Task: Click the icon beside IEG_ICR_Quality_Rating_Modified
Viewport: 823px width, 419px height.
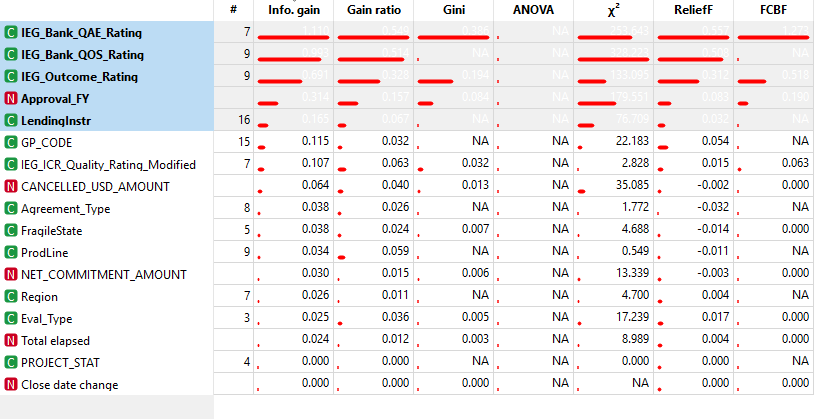Action: [10, 165]
